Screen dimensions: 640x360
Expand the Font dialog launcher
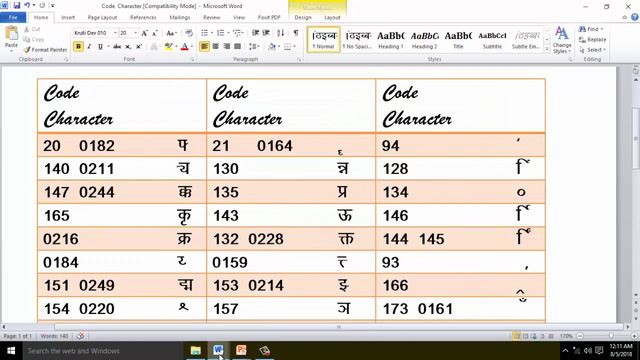click(x=192, y=60)
